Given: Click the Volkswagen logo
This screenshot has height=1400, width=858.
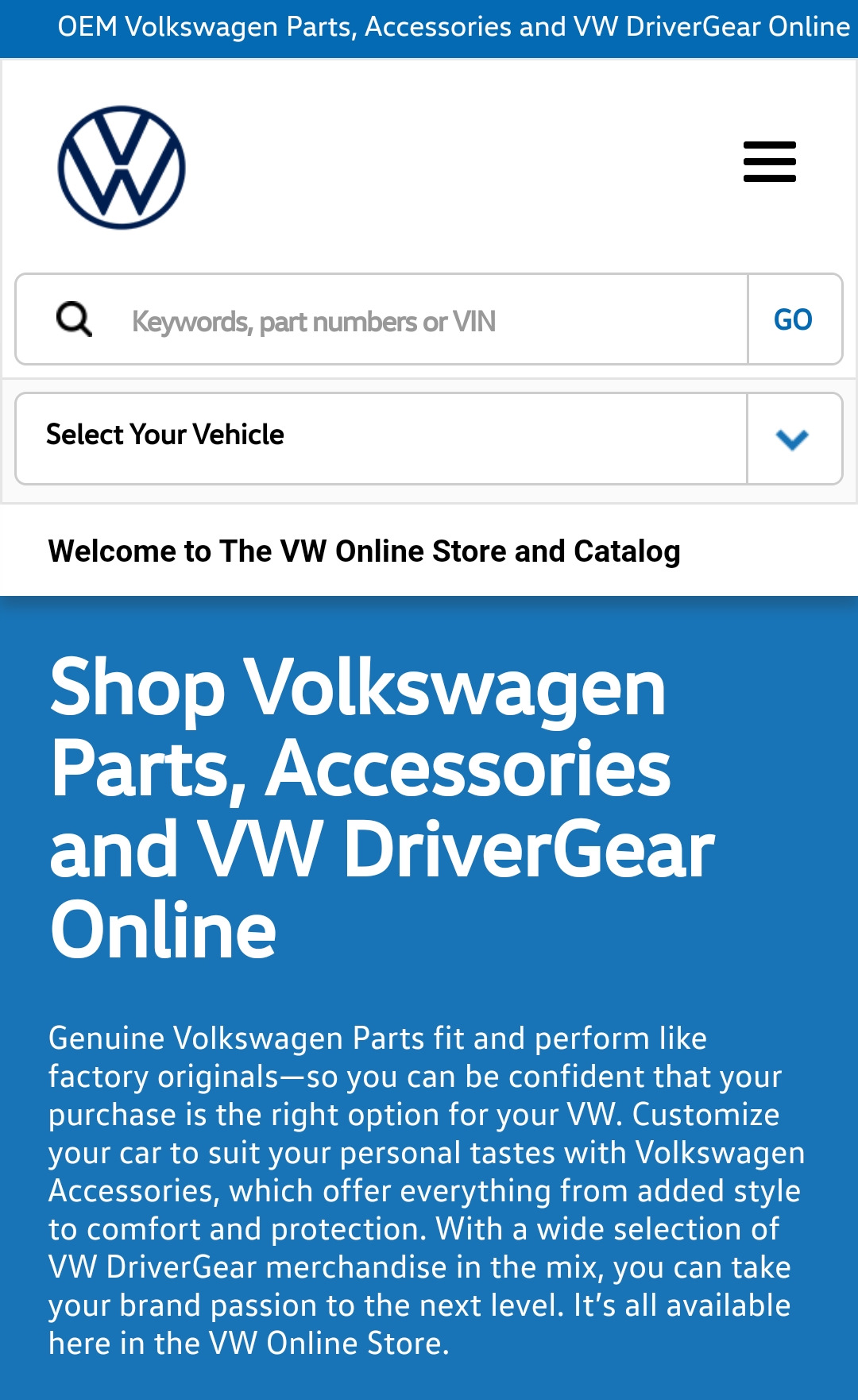Looking at the screenshot, I should tap(122, 168).
